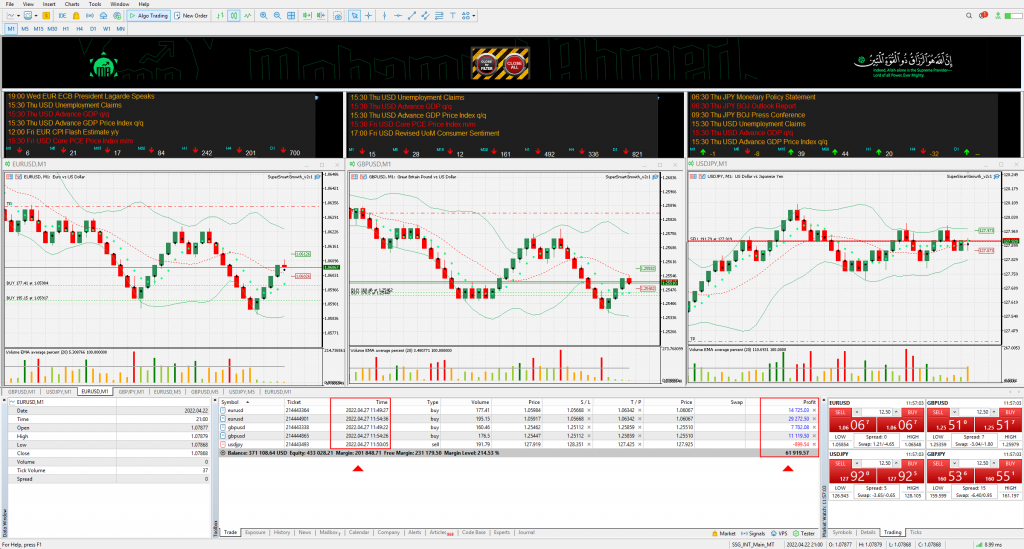Open the Charts menu
The height and width of the screenshot is (549, 1024).
tap(71, 4)
